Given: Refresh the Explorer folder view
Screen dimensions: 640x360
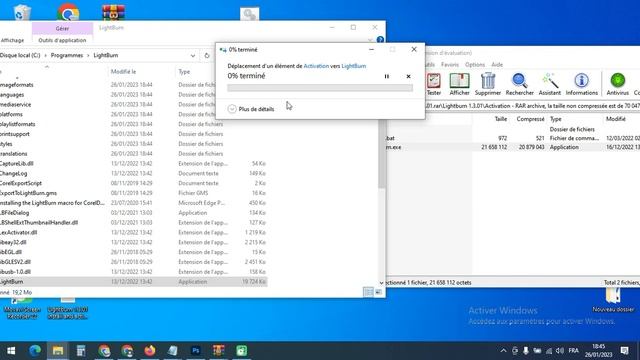Looking at the screenshot, I should click(207, 56).
